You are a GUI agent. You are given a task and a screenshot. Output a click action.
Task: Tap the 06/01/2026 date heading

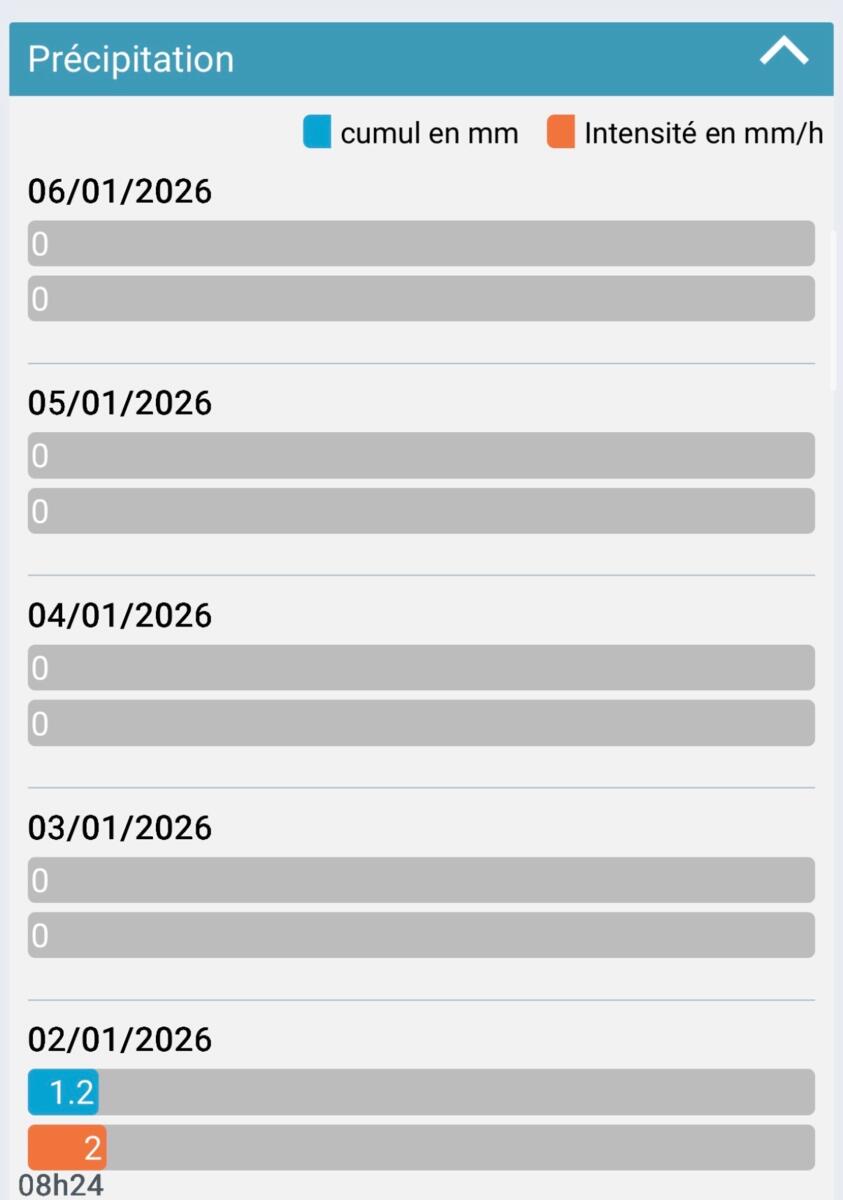click(x=120, y=191)
